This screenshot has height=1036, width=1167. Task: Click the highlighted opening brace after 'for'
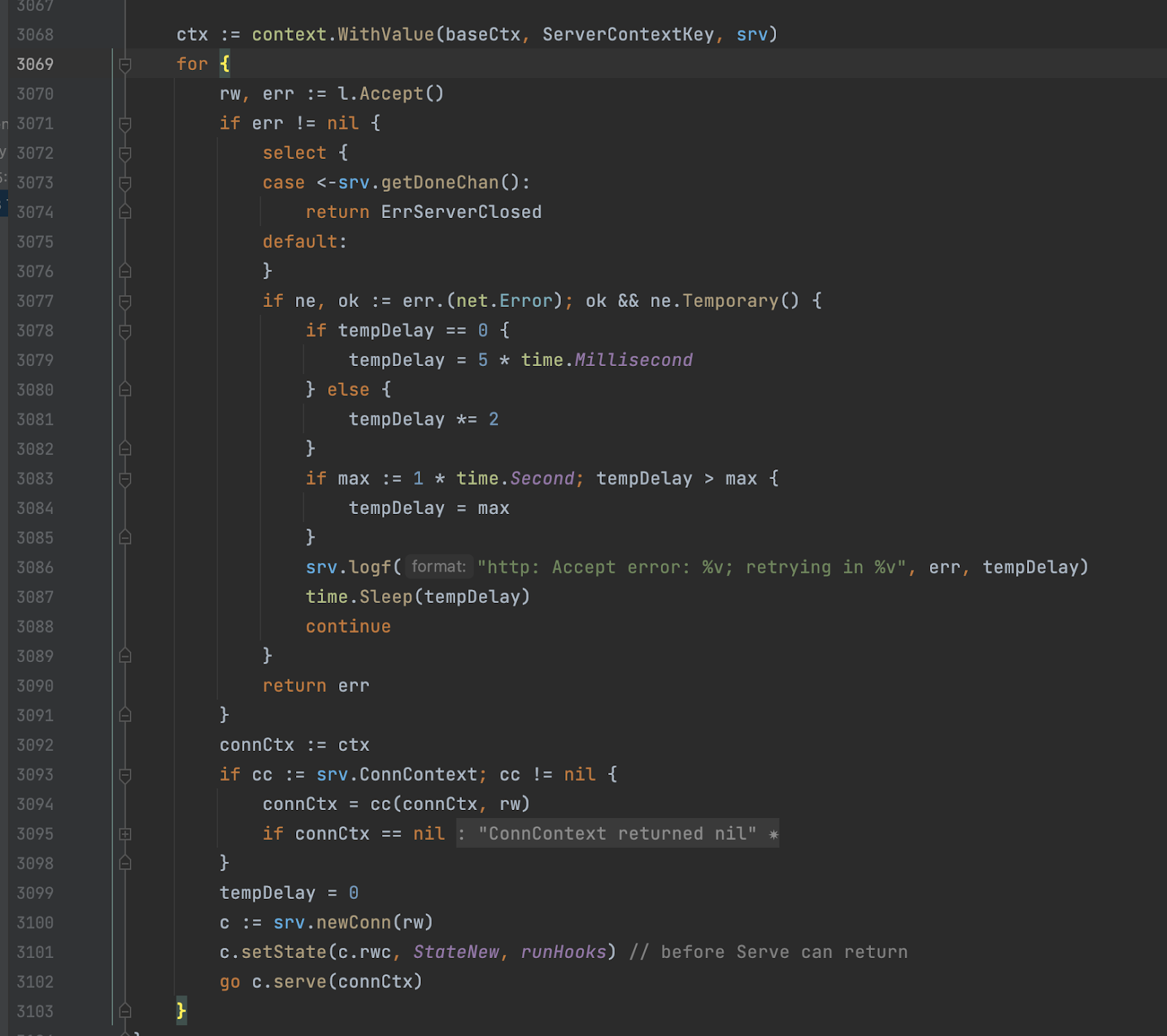pyautogui.click(x=225, y=64)
